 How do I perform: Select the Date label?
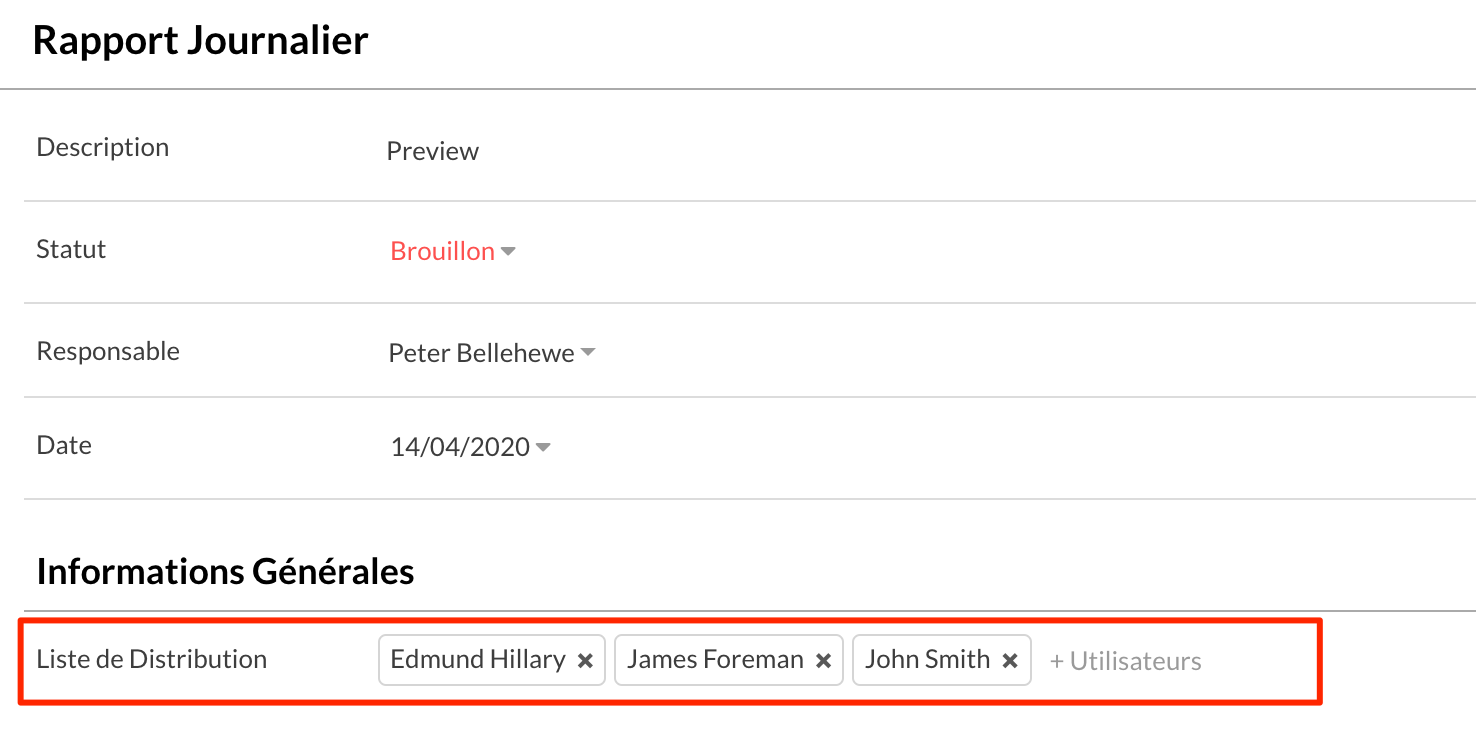pos(63,445)
